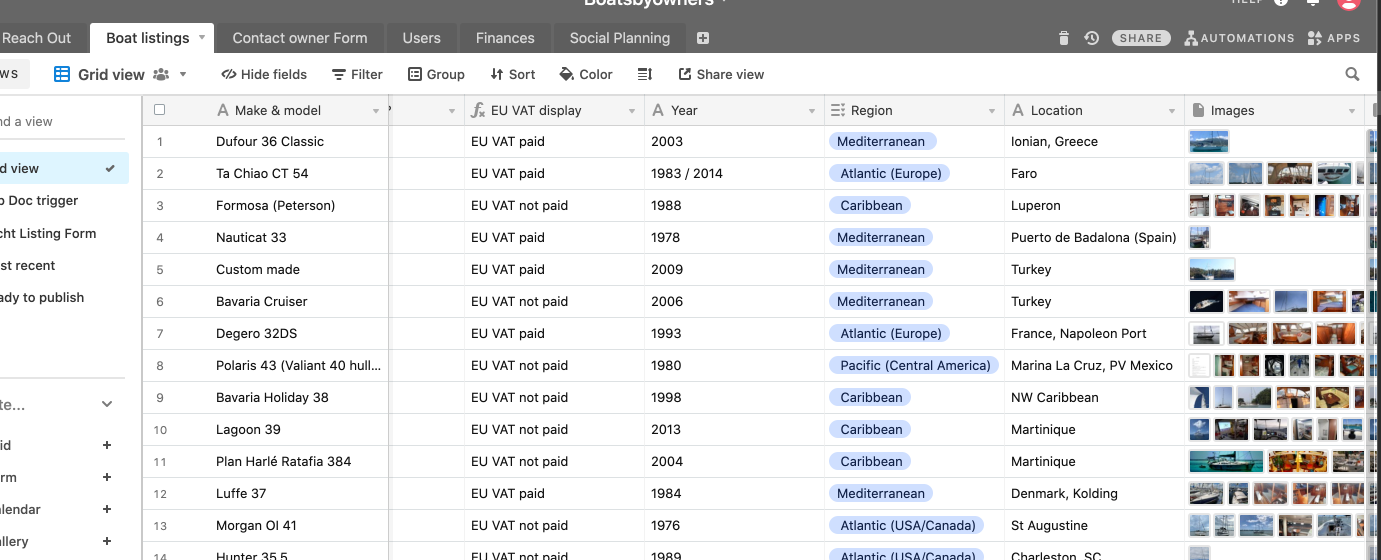The image size is (1381, 560).
Task: Select year 1983 / 2014 cell
Action: tap(734, 174)
